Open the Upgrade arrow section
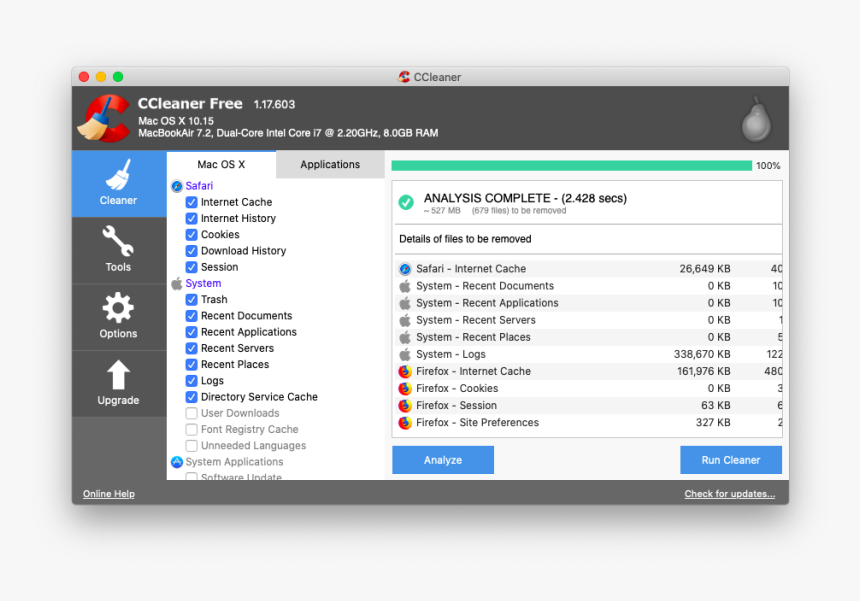Viewport: 860px width, 601px height. click(118, 383)
